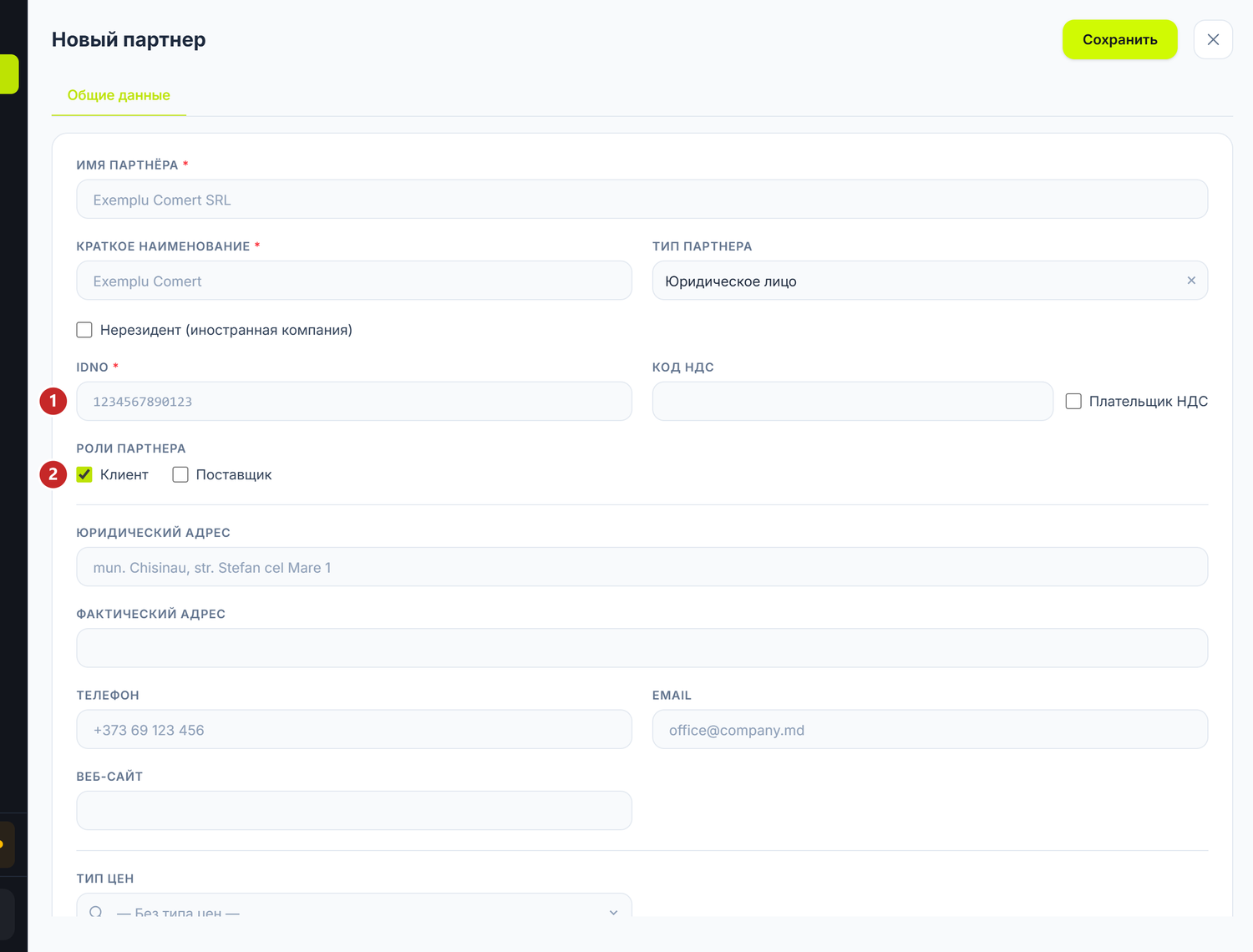Click the Клиент checkbox label text
The height and width of the screenshot is (952, 1253).
[x=124, y=474]
